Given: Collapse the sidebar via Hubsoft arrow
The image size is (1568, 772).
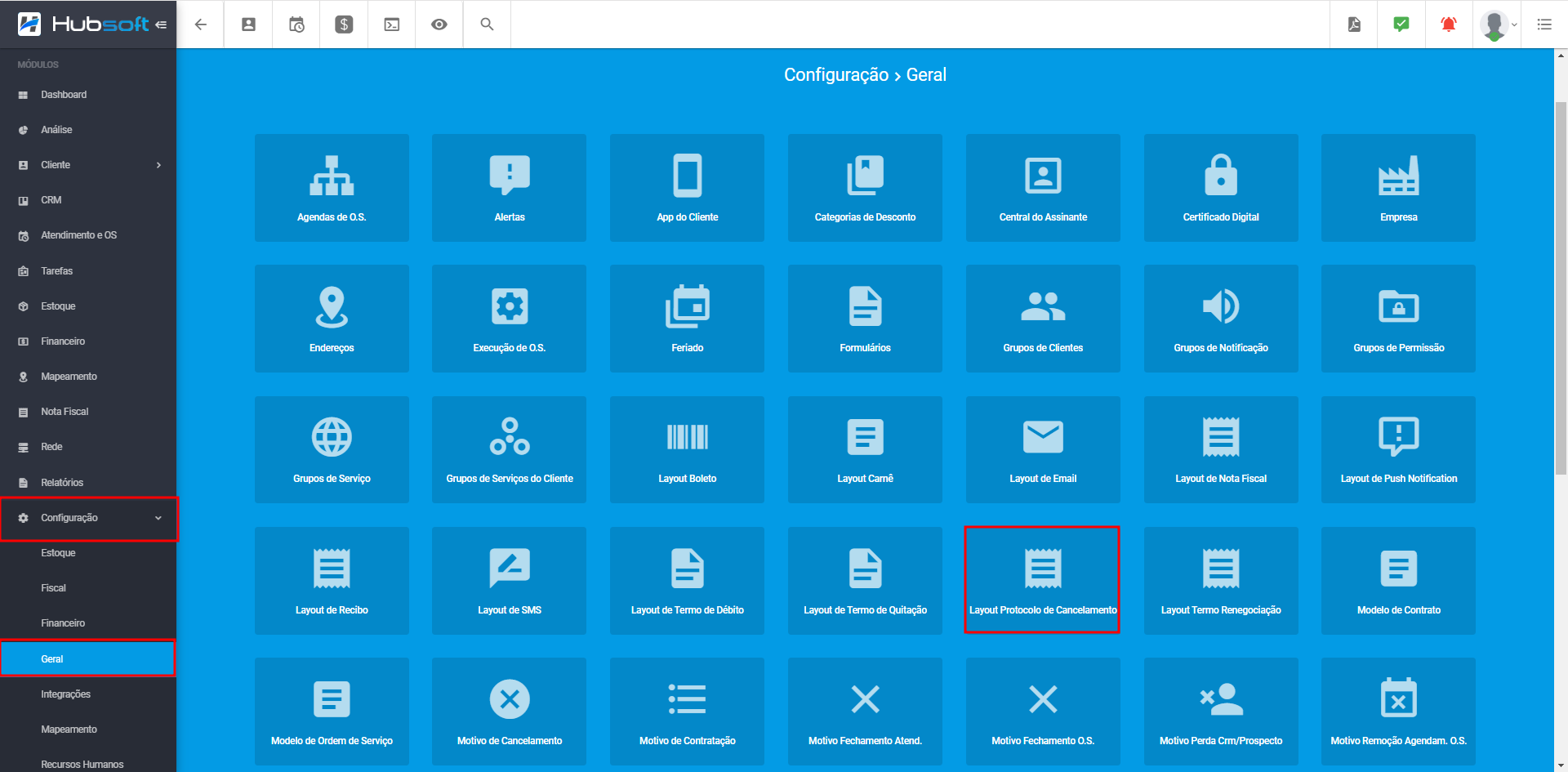Looking at the screenshot, I should (x=161, y=25).
